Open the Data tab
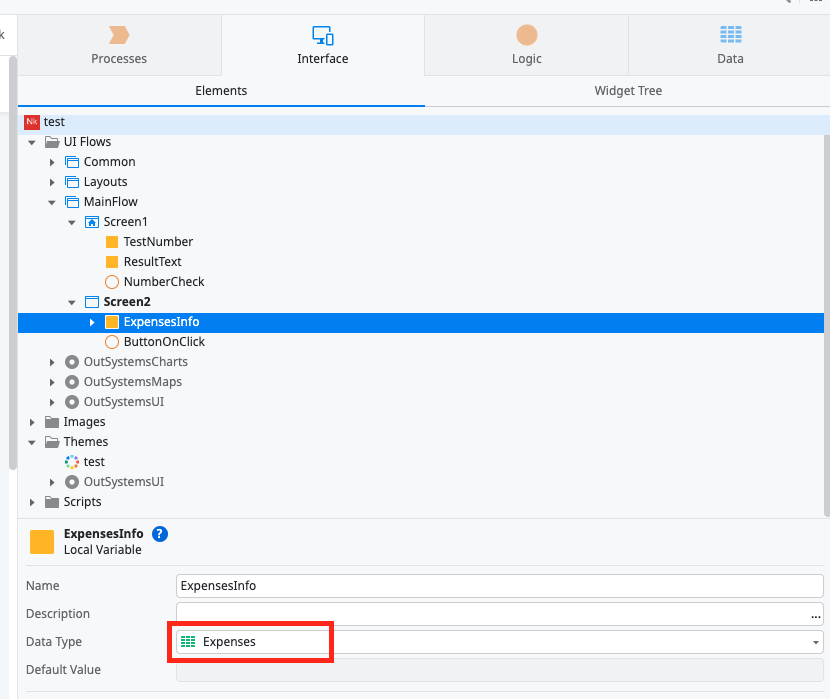 pyautogui.click(x=729, y=46)
